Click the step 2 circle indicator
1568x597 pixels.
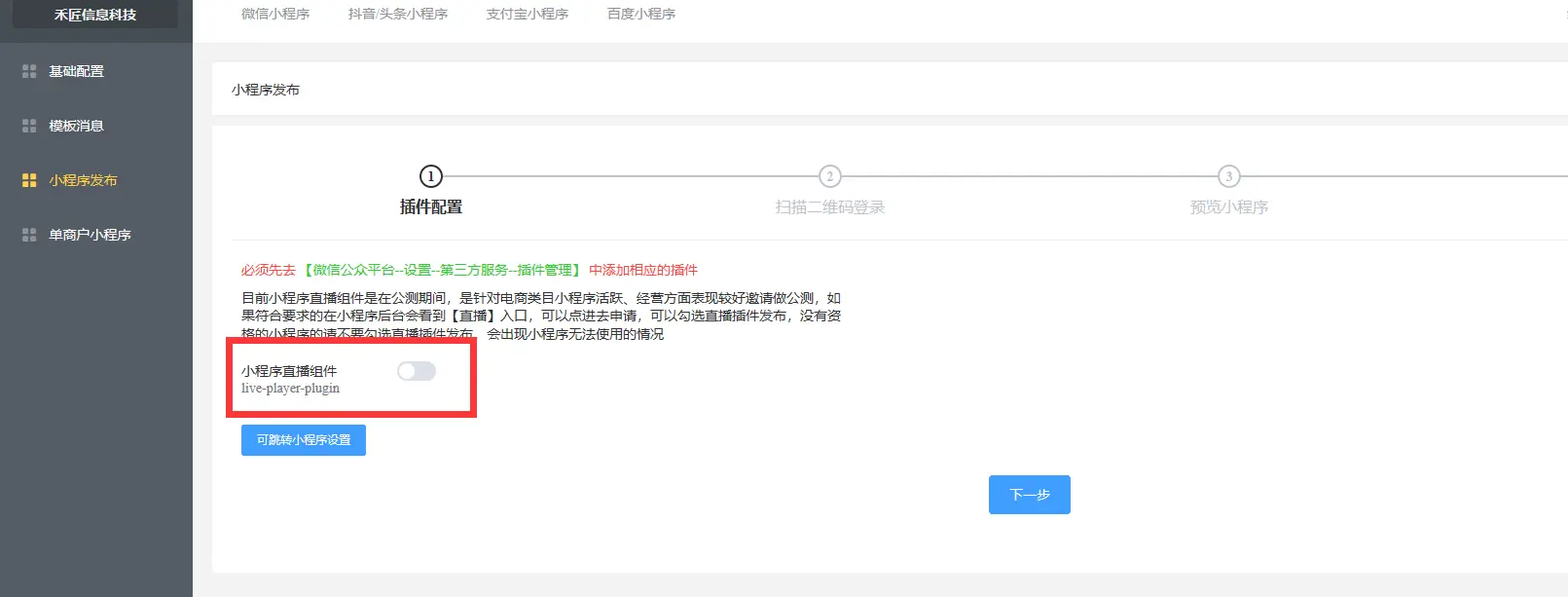[829, 176]
